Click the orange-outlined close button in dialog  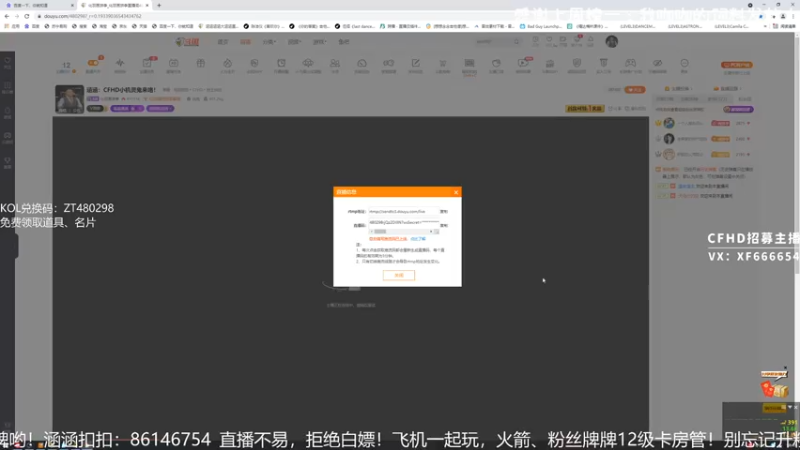[x=398, y=275]
